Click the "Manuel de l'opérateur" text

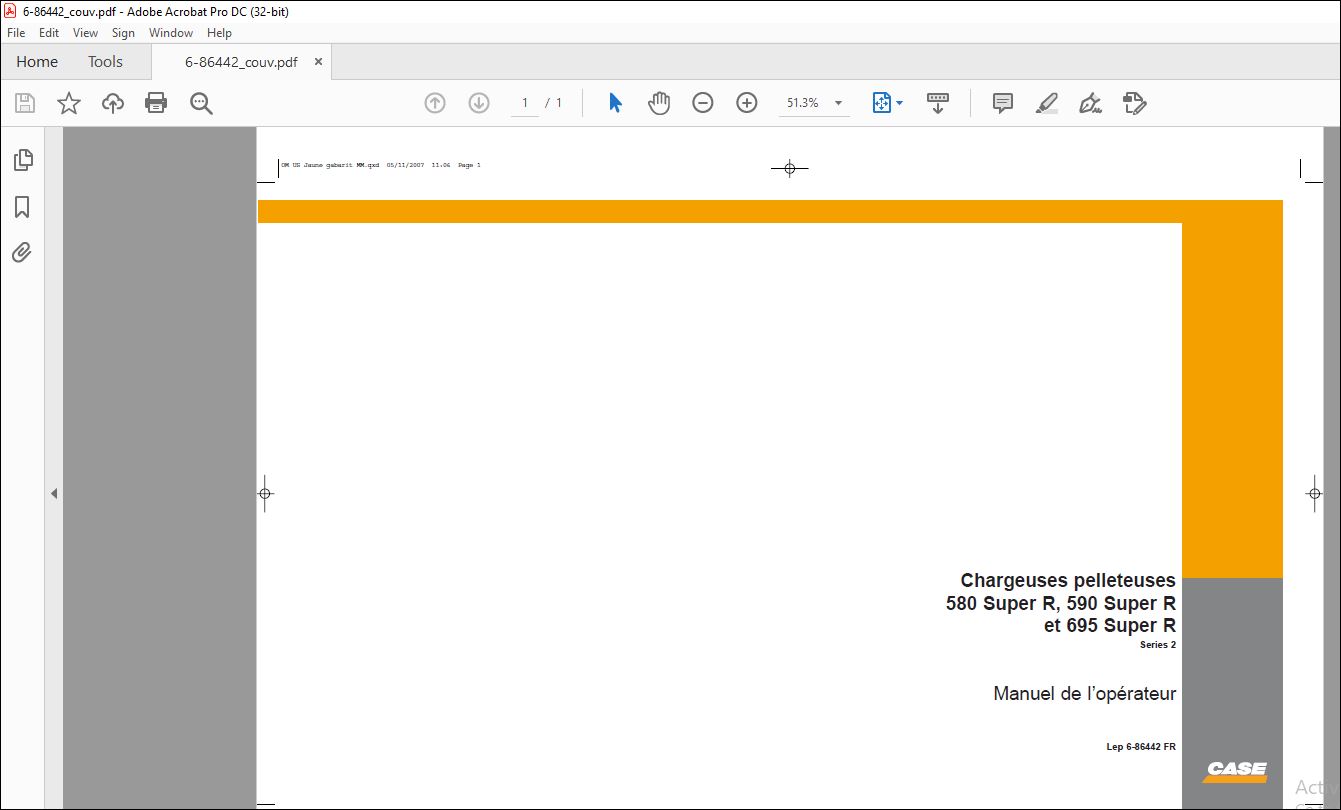(1084, 693)
